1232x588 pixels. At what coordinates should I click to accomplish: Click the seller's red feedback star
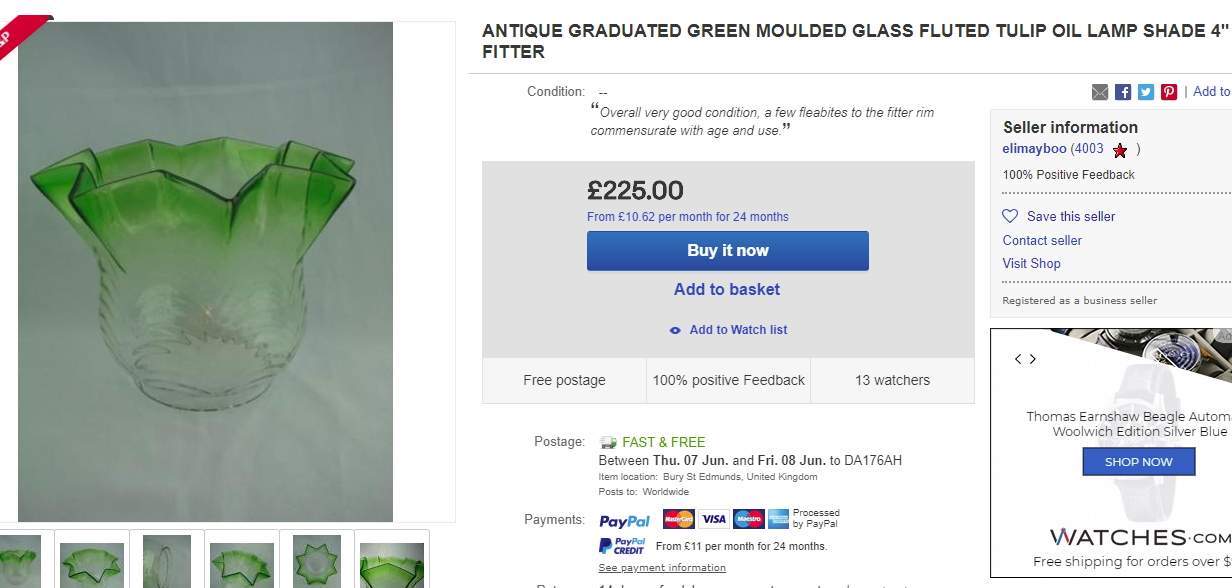point(1120,150)
